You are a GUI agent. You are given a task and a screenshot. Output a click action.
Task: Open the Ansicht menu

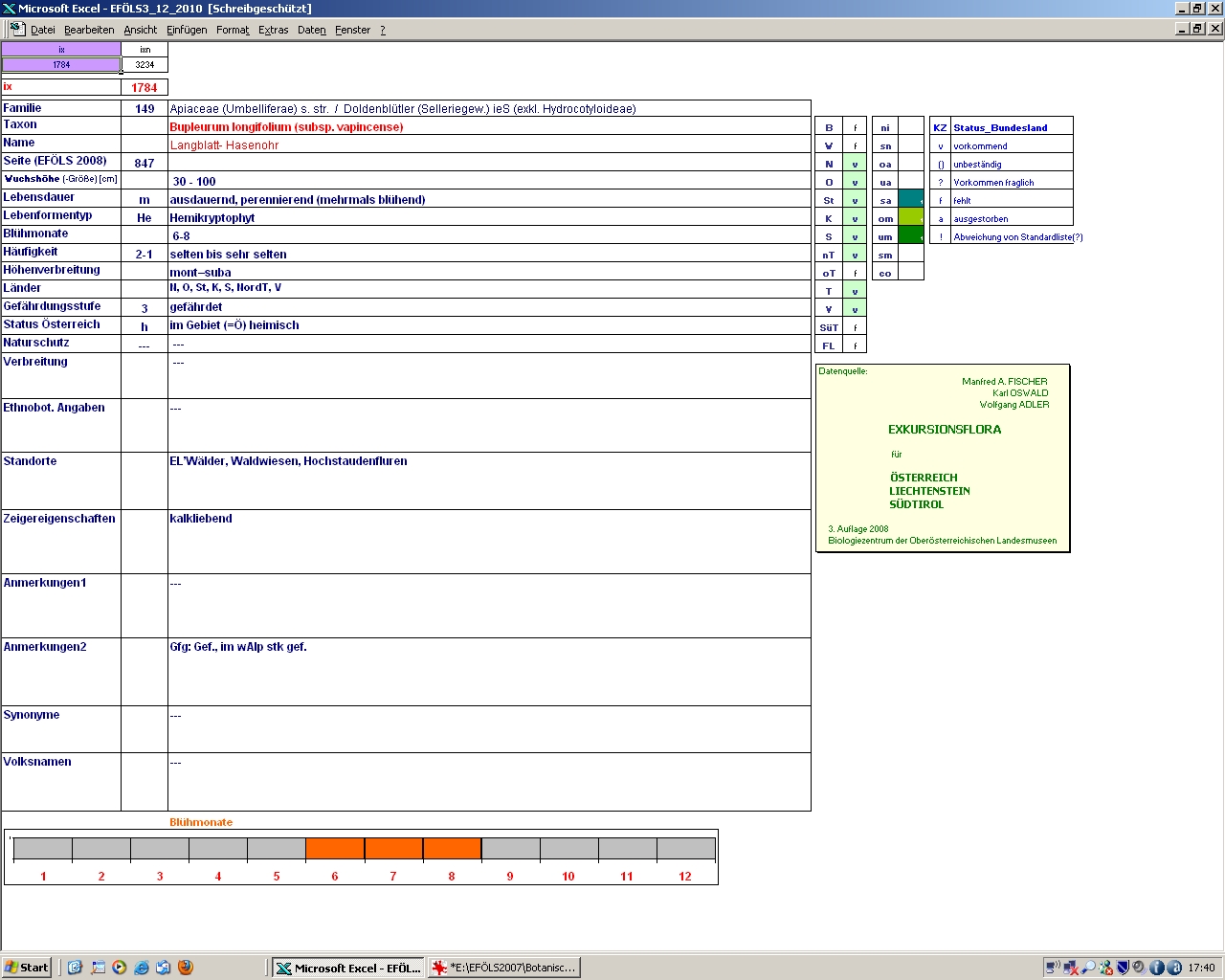pos(141,30)
